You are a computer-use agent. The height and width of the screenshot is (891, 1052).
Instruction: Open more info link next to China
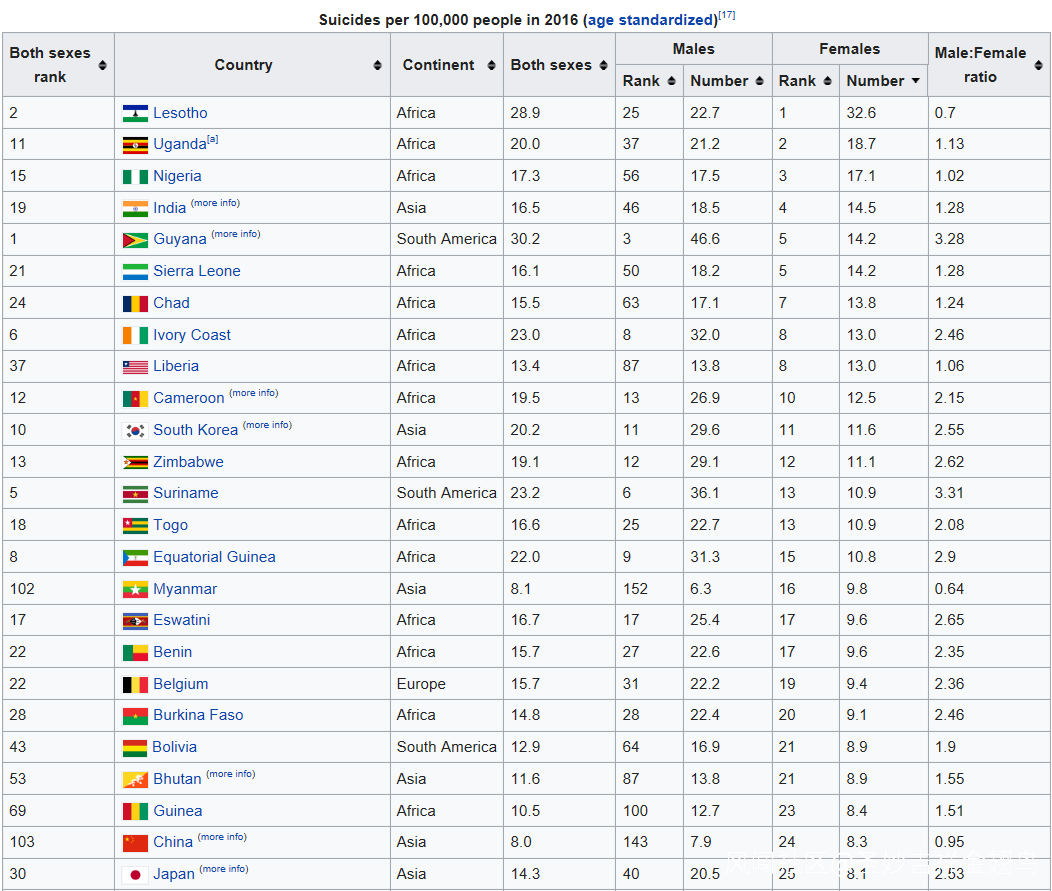click(x=222, y=837)
